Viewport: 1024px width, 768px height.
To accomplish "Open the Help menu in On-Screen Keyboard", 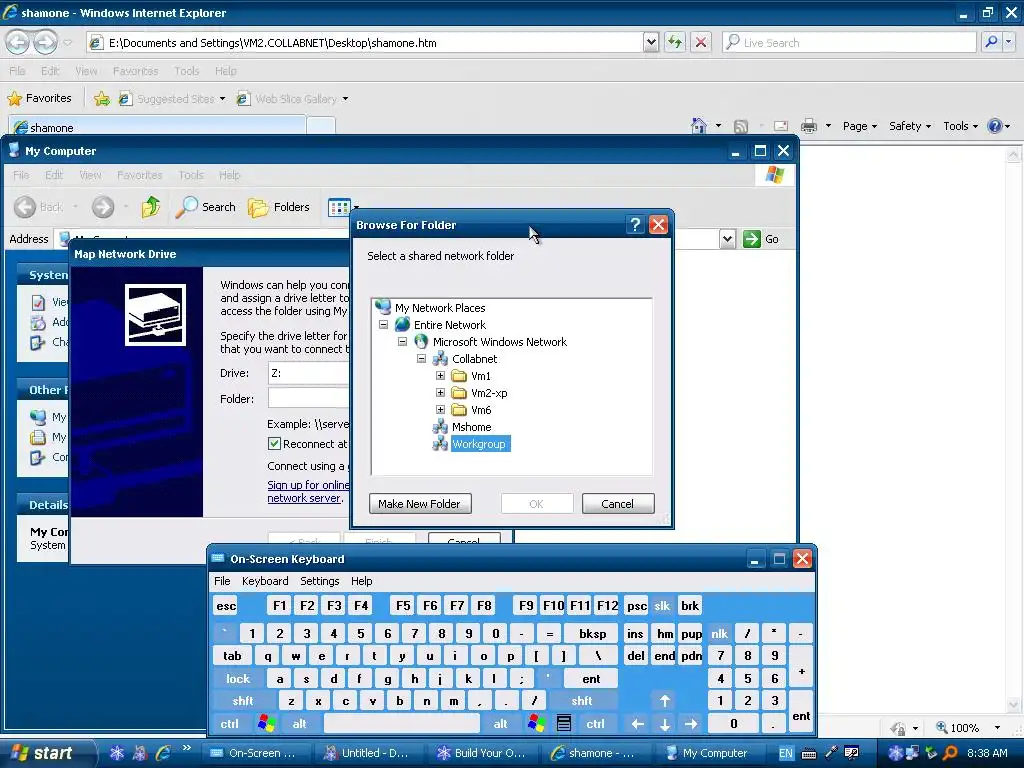I will pos(361,581).
